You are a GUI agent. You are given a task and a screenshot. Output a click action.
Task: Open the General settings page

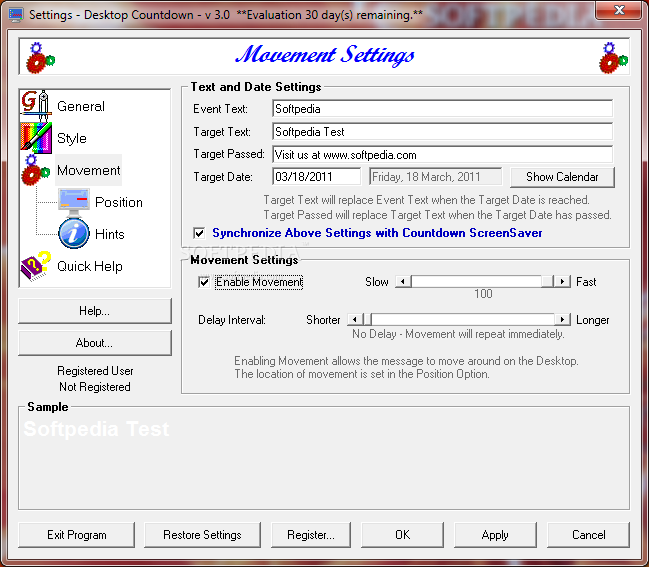click(x=81, y=106)
